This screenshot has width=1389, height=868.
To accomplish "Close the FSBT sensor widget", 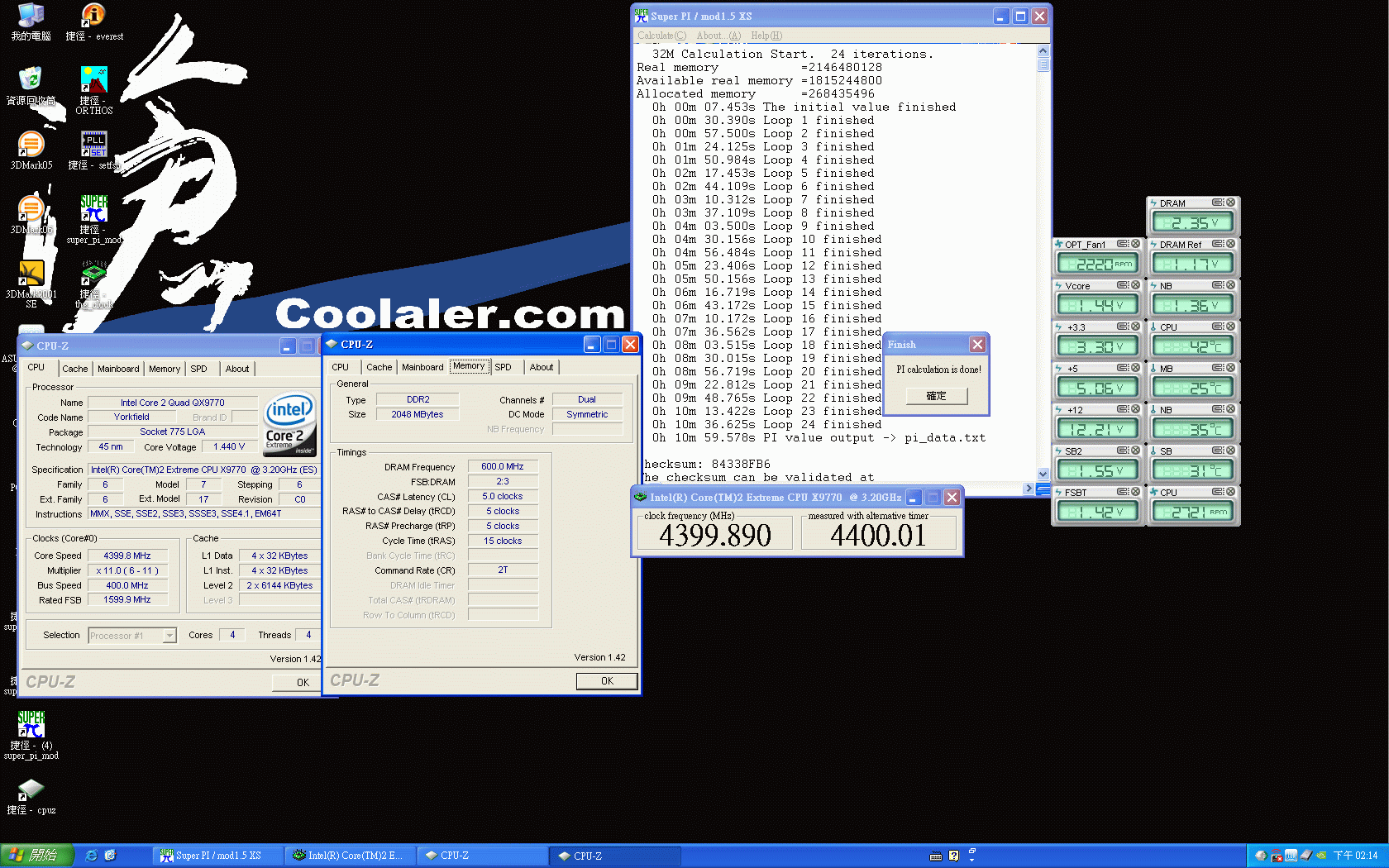I will point(1135,492).
